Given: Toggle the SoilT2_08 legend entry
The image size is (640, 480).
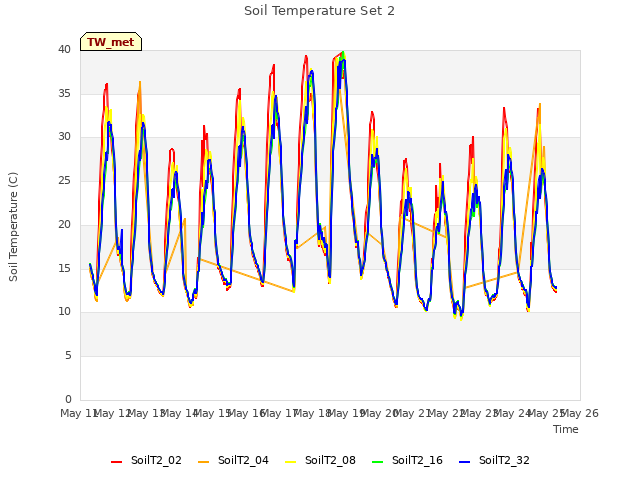Looking at the screenshot, I should point(320,460).
